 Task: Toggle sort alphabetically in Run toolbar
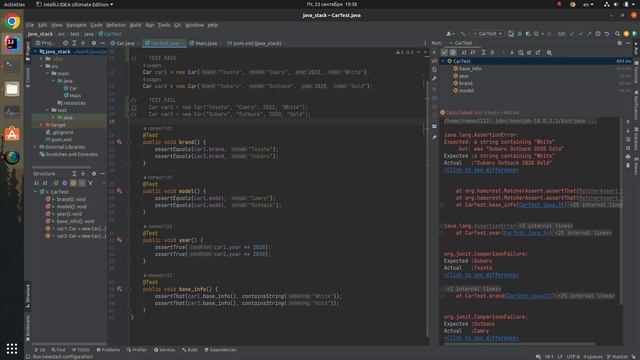click(464, 52)
